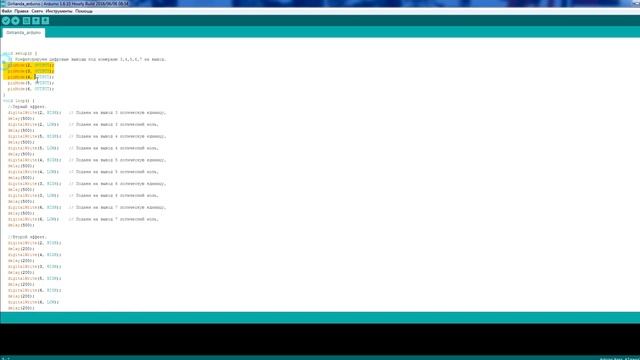640x360 pixels.
Task: Open the Помощь menu
Action: (84, 11)
